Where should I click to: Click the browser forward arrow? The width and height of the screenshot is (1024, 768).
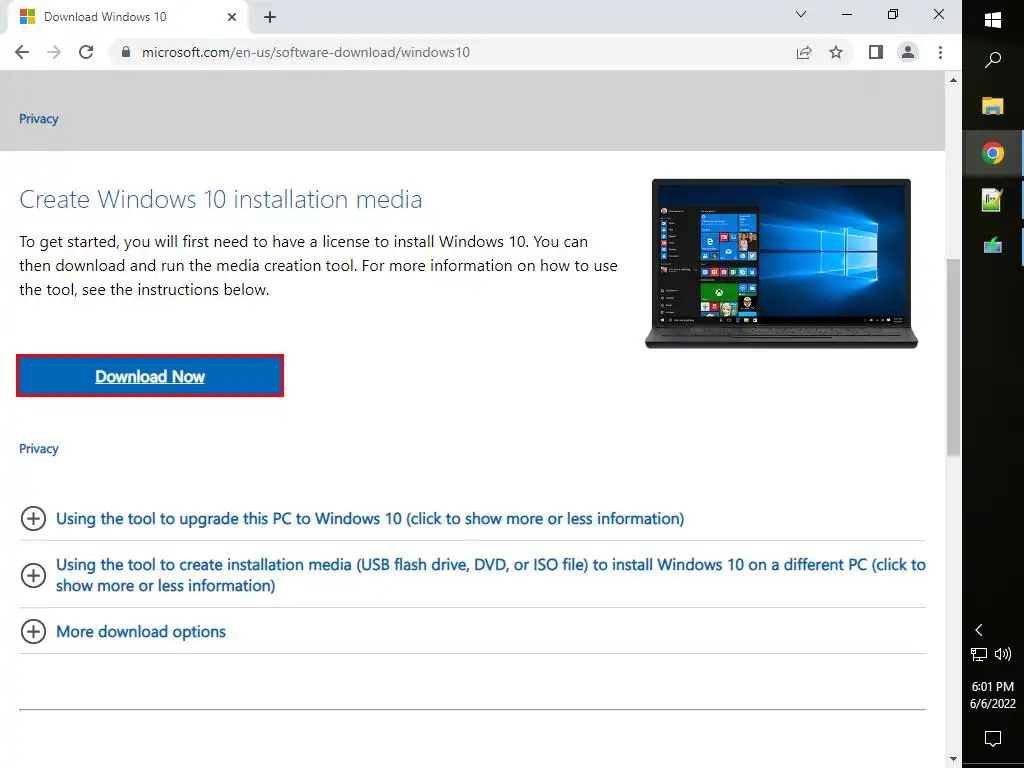(54, 52)
